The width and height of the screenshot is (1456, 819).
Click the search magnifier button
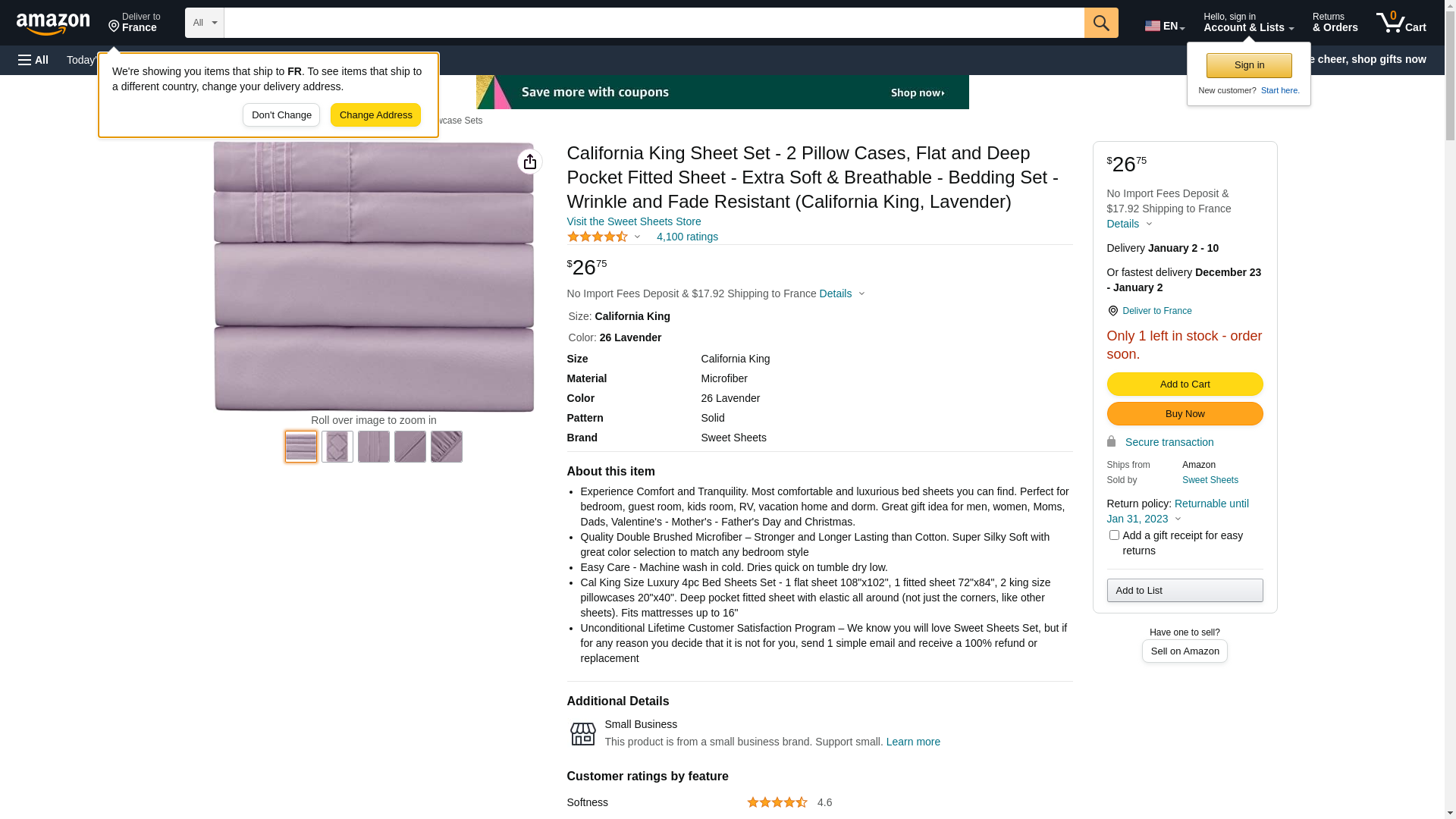1101,23
